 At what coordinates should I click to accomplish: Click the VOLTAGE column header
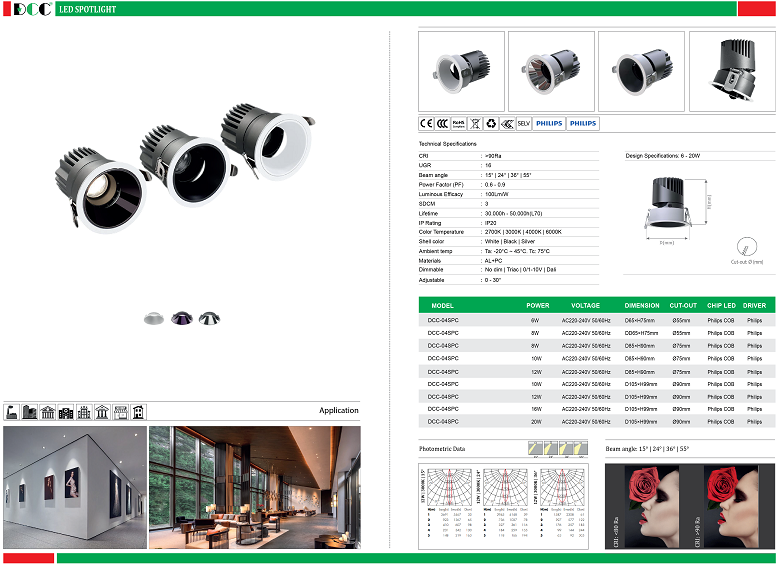[x=585, y=305]
